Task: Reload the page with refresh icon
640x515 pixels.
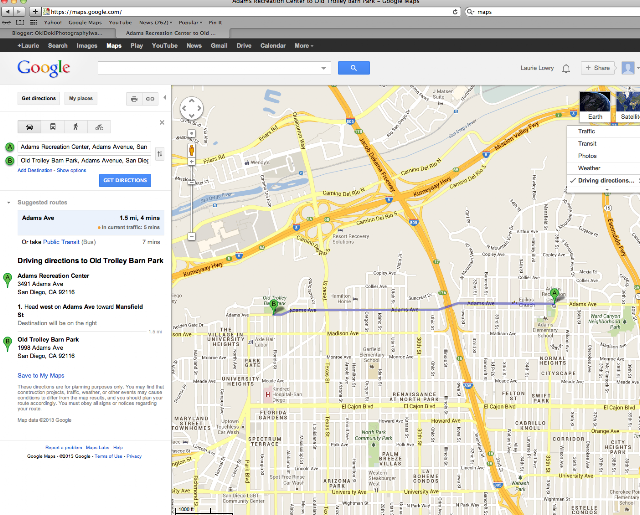Action: click(455, 12)
